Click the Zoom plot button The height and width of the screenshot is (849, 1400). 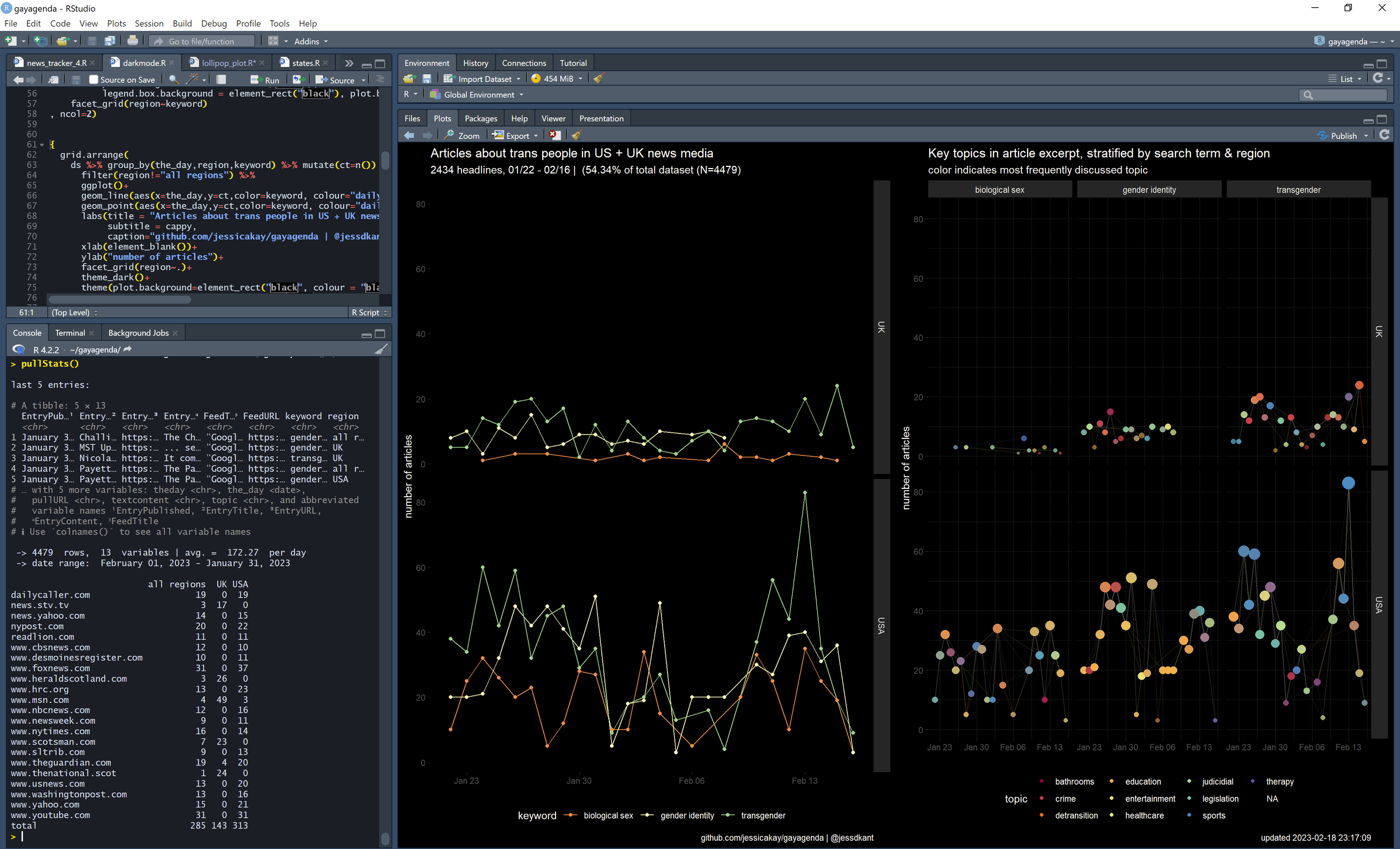click(462, 136)
